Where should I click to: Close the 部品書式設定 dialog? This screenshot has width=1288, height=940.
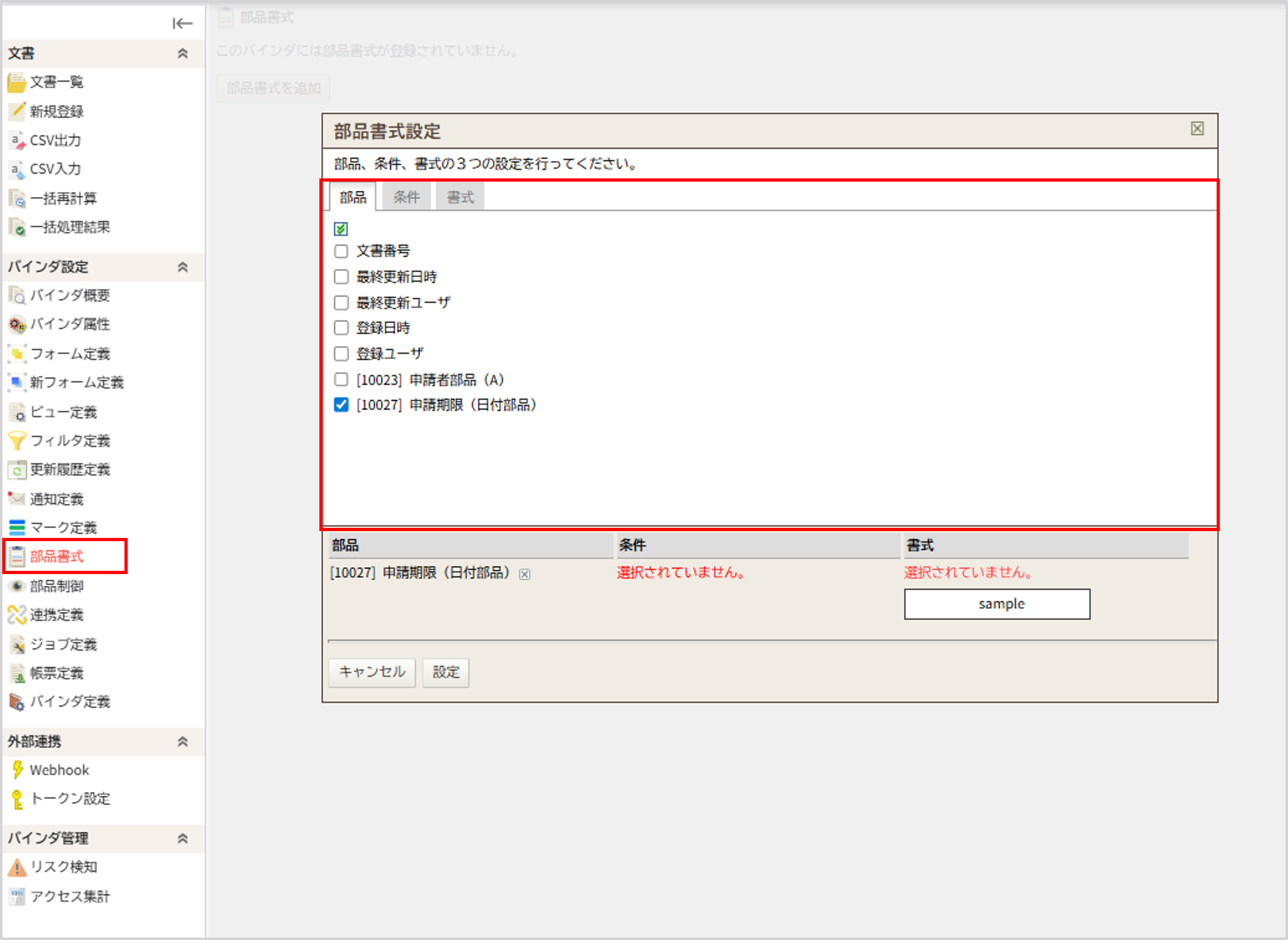pyautogui.click(x=1197, y=129)
